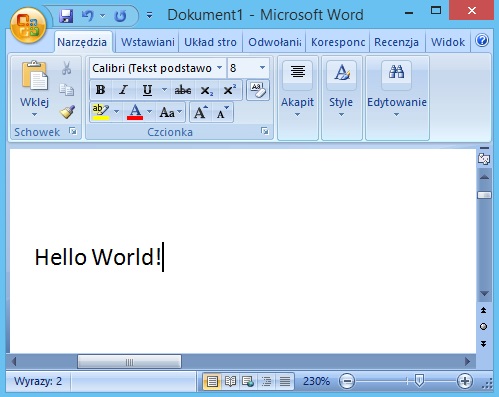Copy selection with the copy icon
The width and height of the screenshot is (499, 397).
66,90
